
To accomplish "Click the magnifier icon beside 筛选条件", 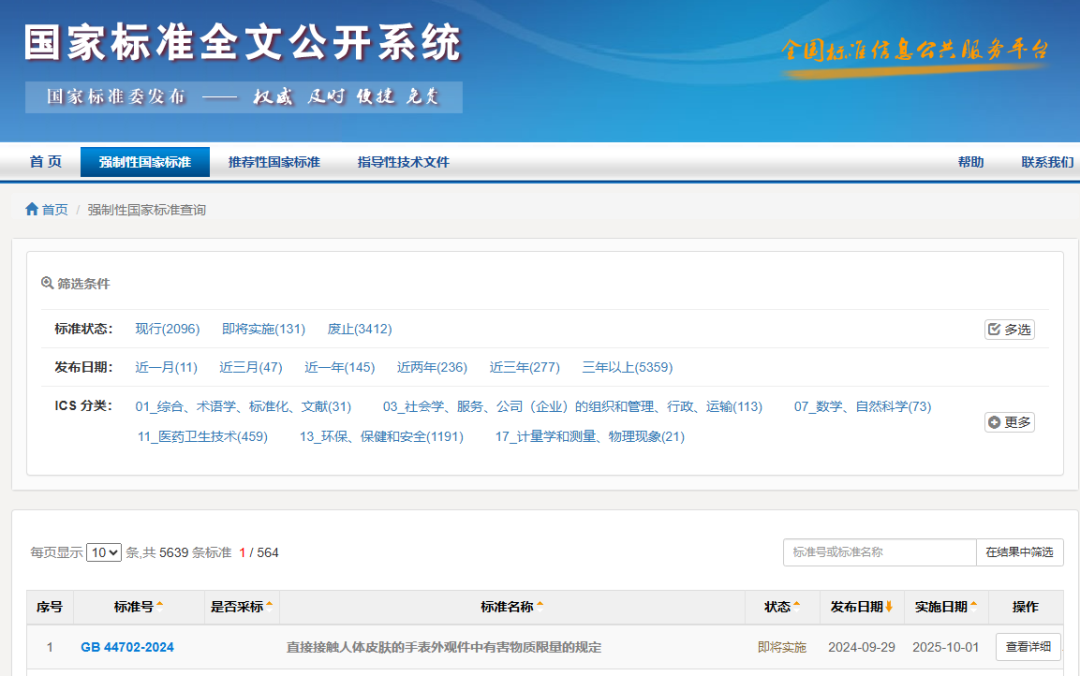I will coord(47,282).
